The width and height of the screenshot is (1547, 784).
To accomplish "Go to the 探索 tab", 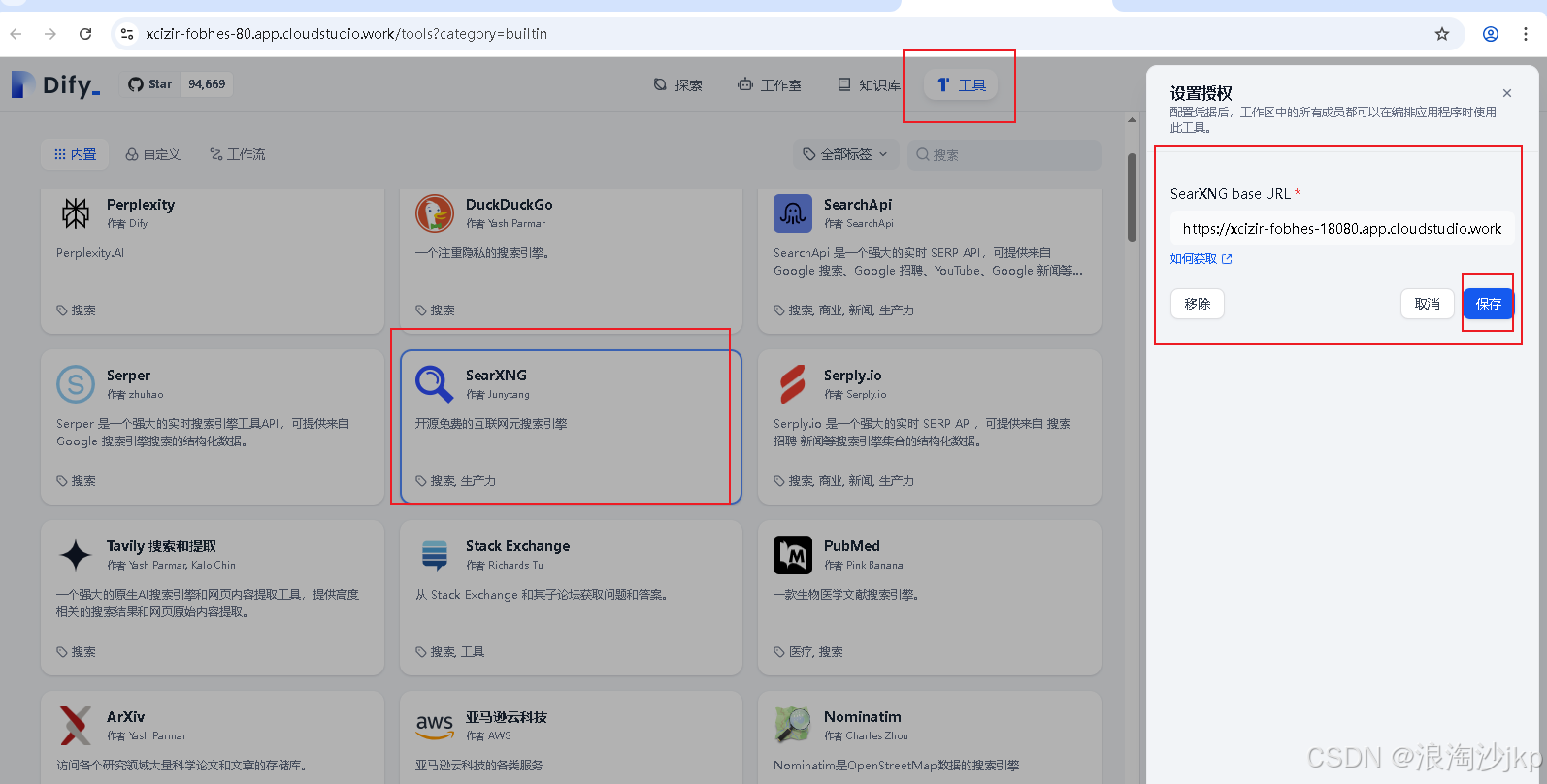I will tap(677, 85).
